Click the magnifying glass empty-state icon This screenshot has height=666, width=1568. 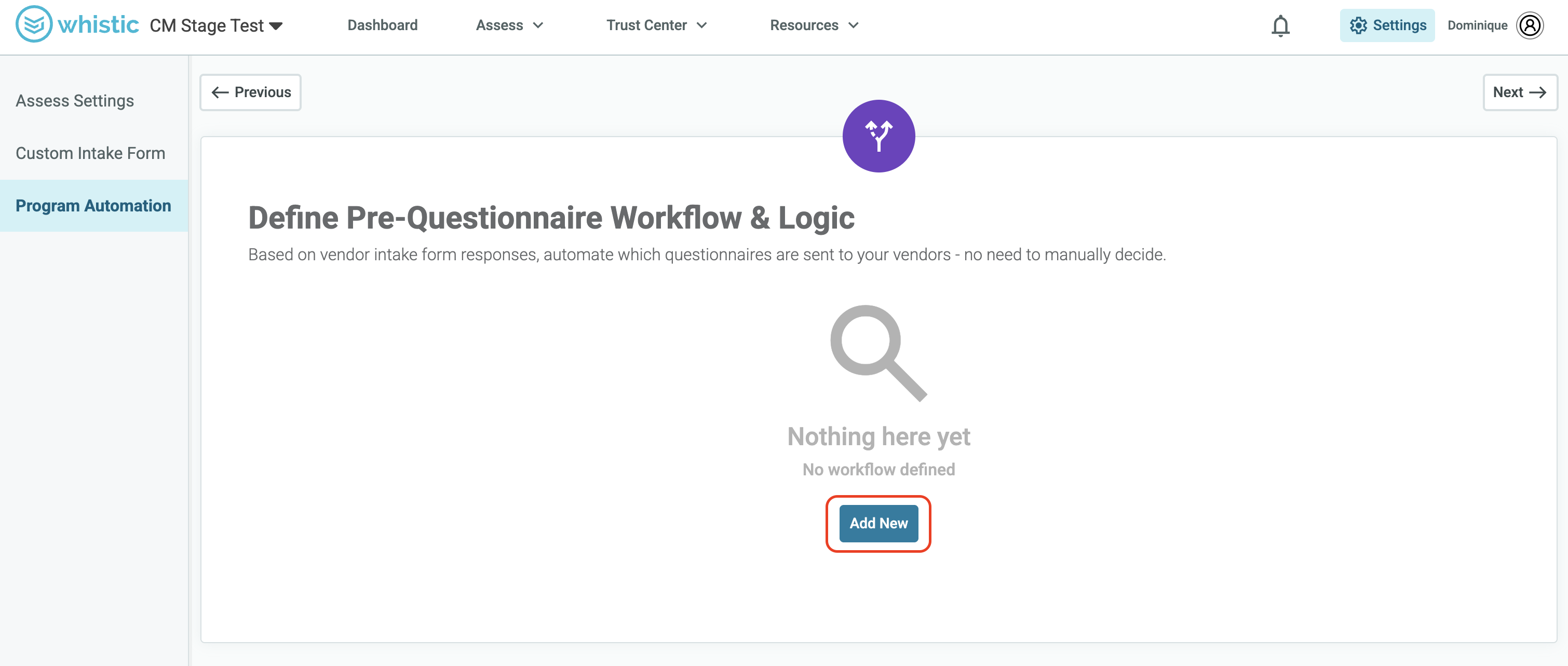click(x=878, y=353)
